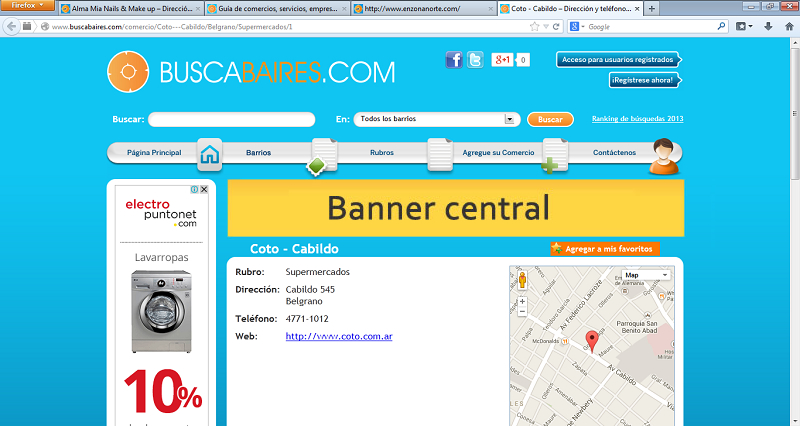
Task: Click the house home icon
Action: click(210, 154)
